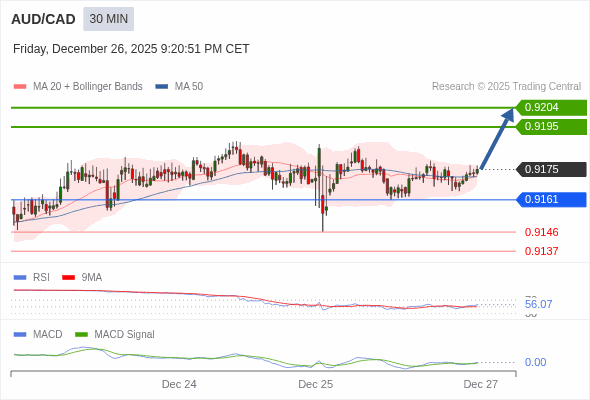
Task: Click the 'RSI' legend label
Action: pos(41,278)
